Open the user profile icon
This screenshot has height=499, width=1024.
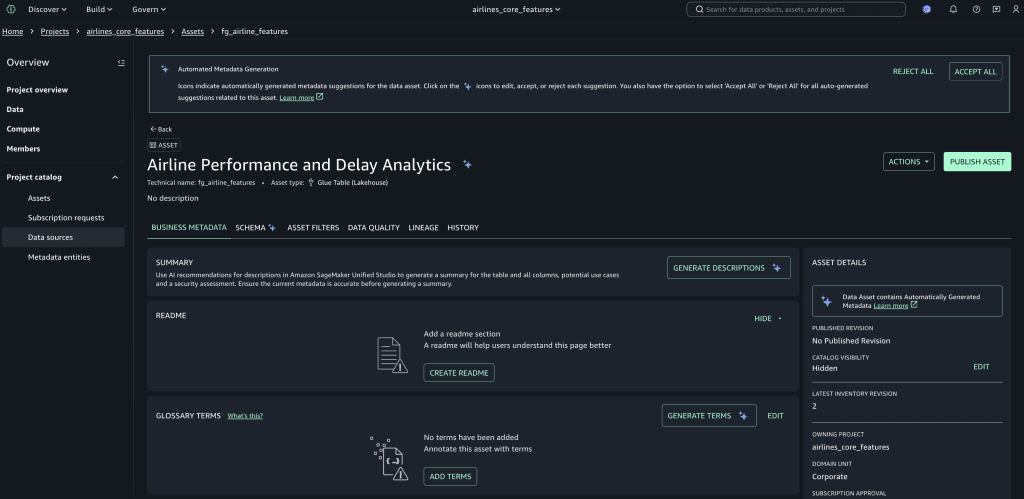1016,9
